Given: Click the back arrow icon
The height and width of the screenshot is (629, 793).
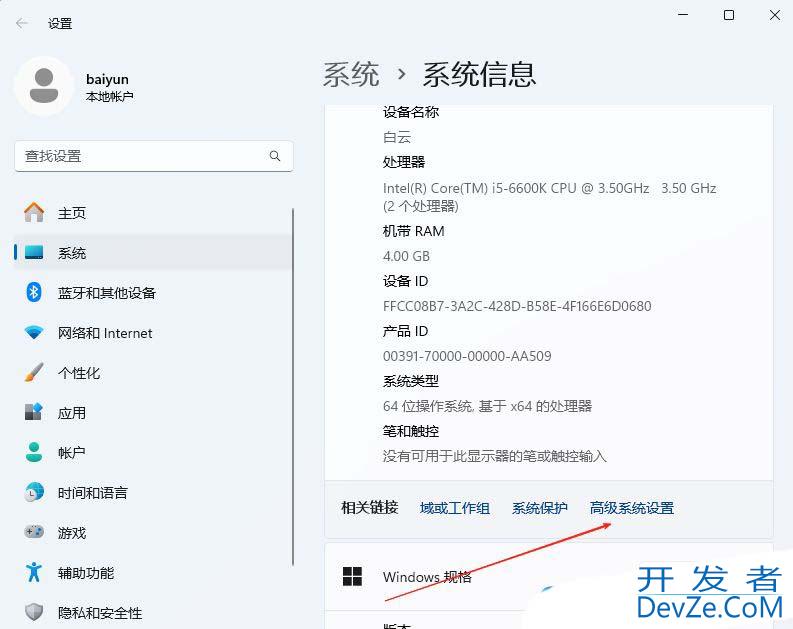Looking at the screenshot, I should coord(22,23).
